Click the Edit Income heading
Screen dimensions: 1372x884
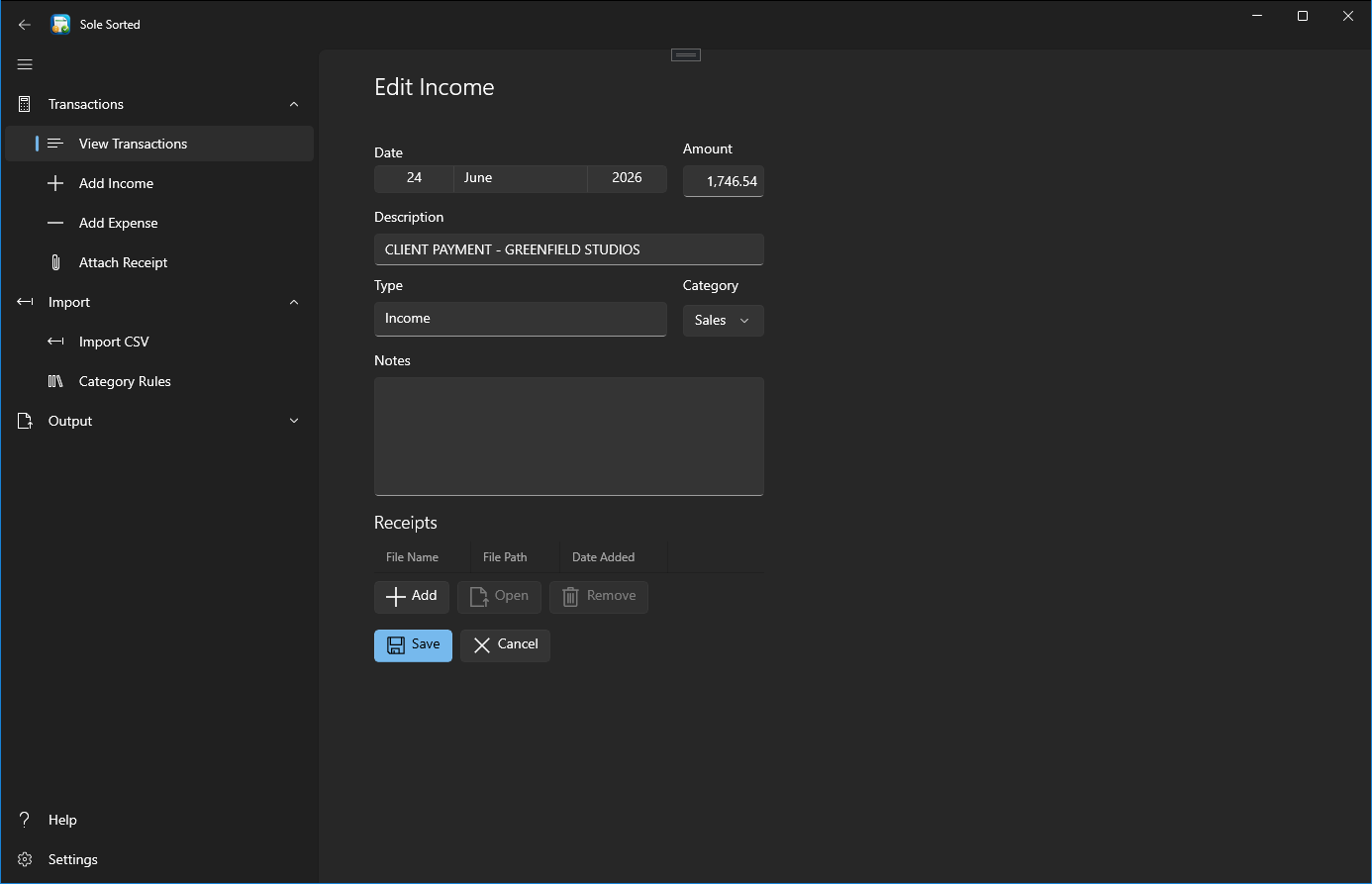(434, 87)
